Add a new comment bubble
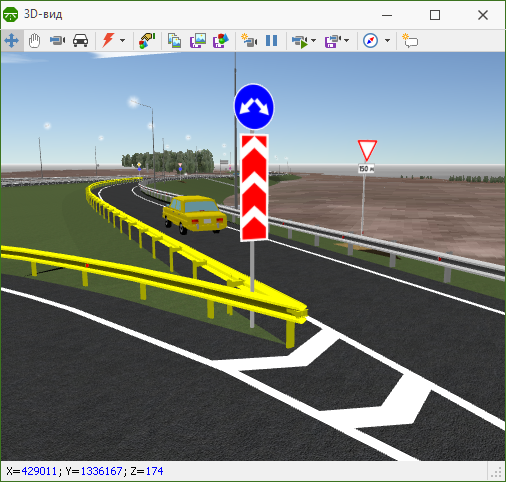This screenshot has height=482, width=506. [x=410, y=41]
